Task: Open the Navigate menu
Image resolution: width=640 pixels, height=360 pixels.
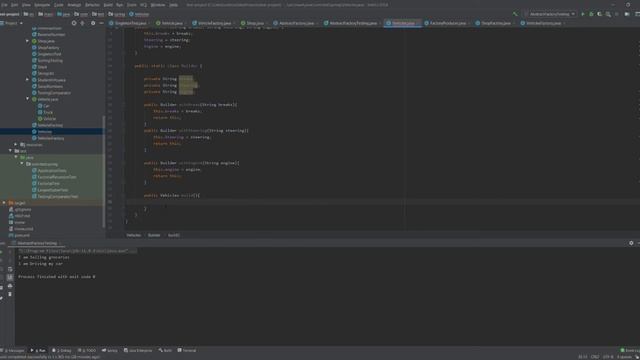Action: click(42, 5)
